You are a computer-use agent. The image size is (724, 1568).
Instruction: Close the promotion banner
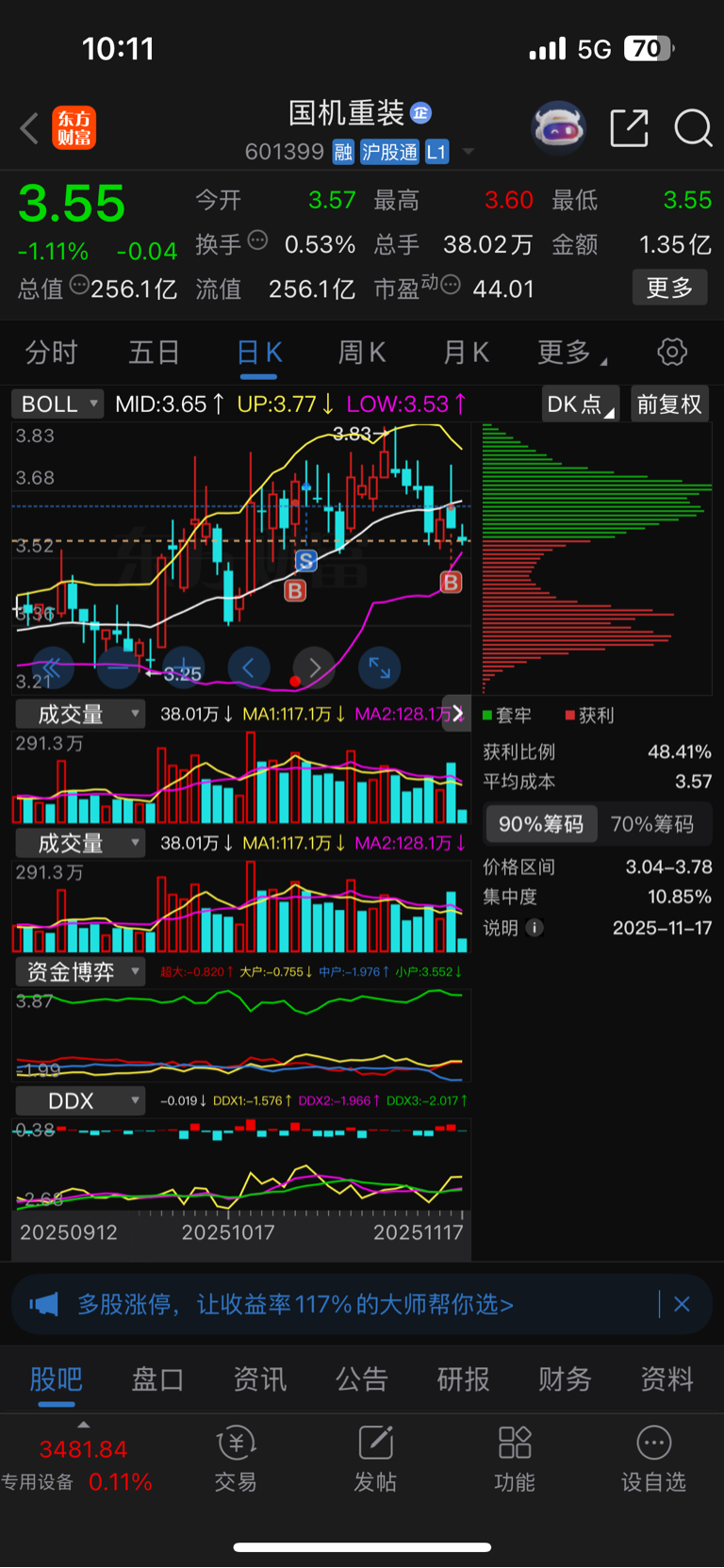682,1304
